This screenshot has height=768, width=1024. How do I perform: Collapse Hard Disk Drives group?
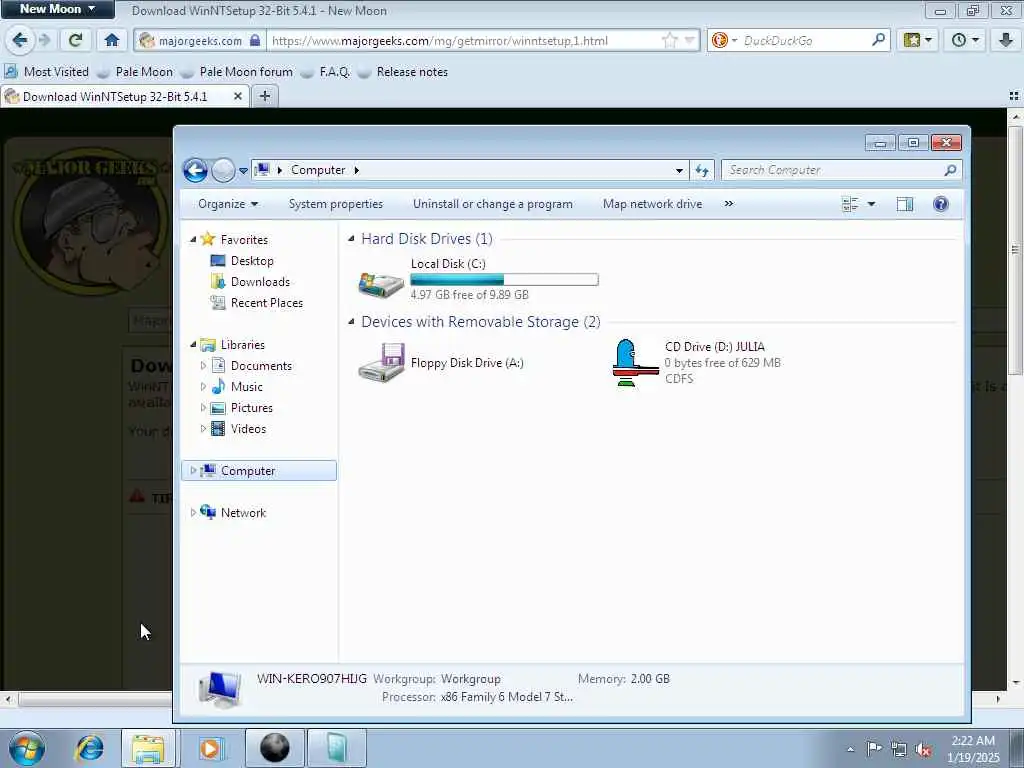point(351,239)
